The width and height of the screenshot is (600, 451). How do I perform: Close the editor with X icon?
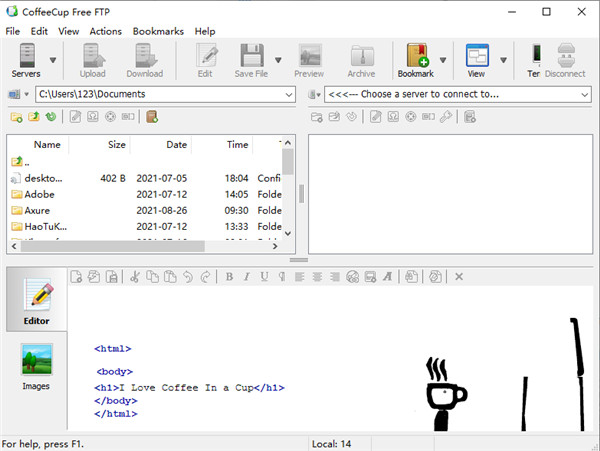pyautogui.click(x=459, y=277)
